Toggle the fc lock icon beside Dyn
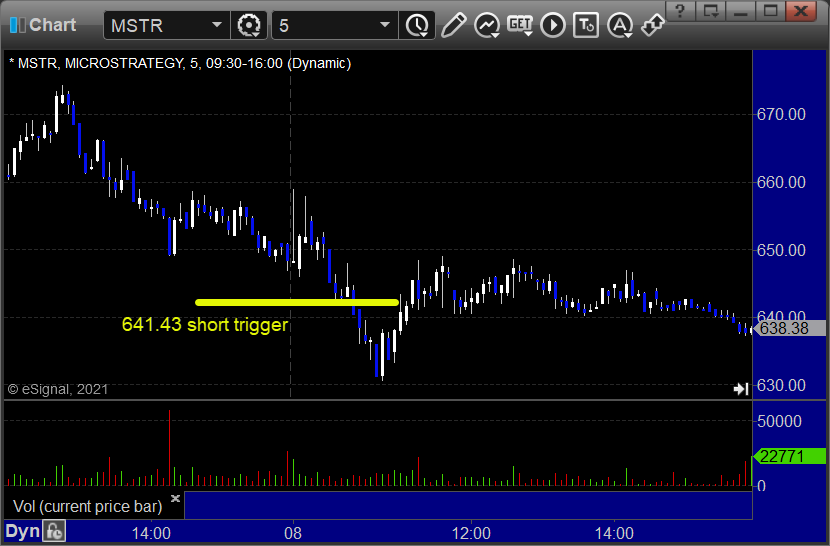 [x=54, y=531]
